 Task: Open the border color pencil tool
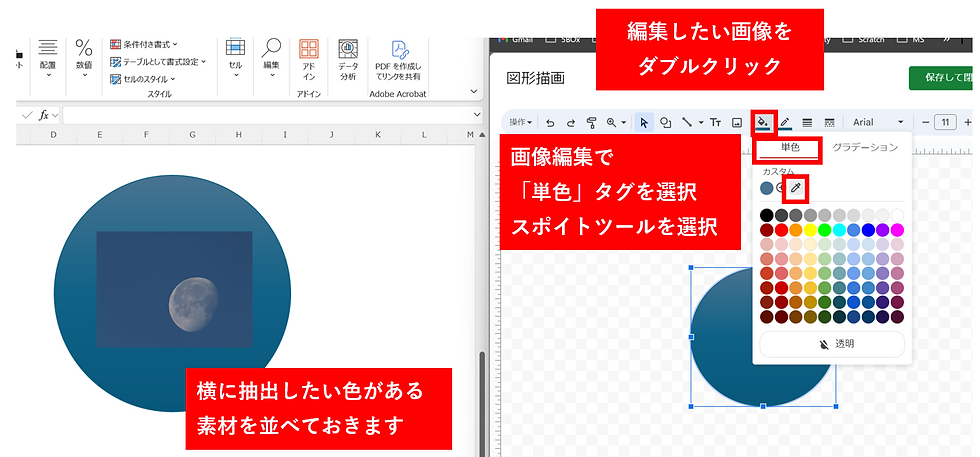point(786,123)
